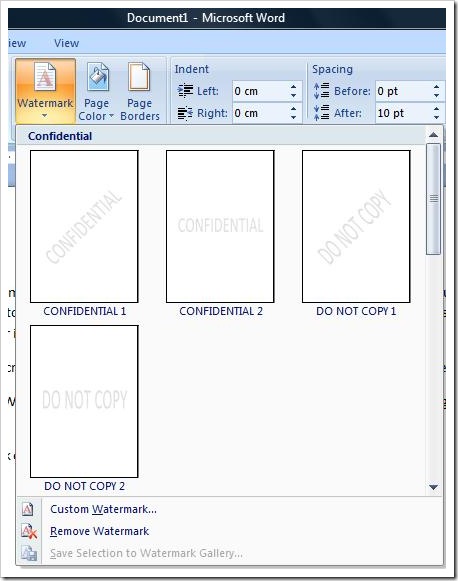Decrease Indent Right with down arrow
The width and height of the screenshot is (458, 581).
tap(293, 117)
